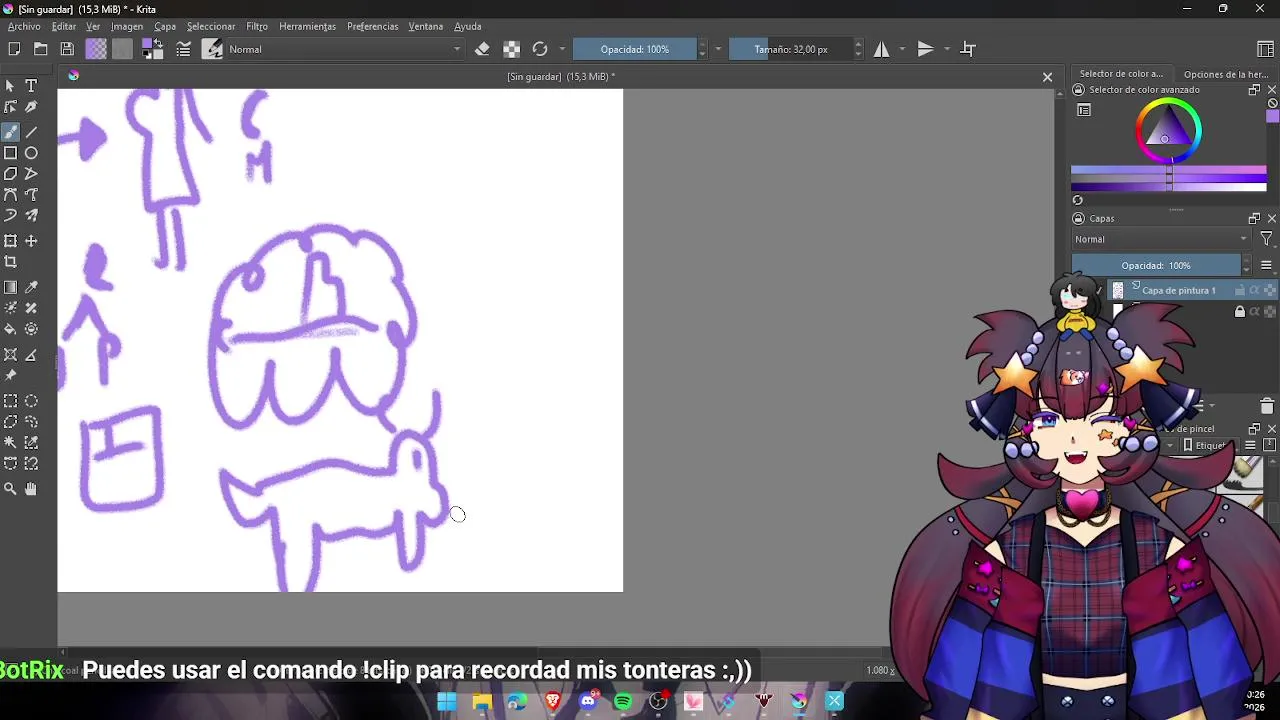Expand the arrow next to the reload preset icon
1280x720 pixels.
(x=562, y=49)
